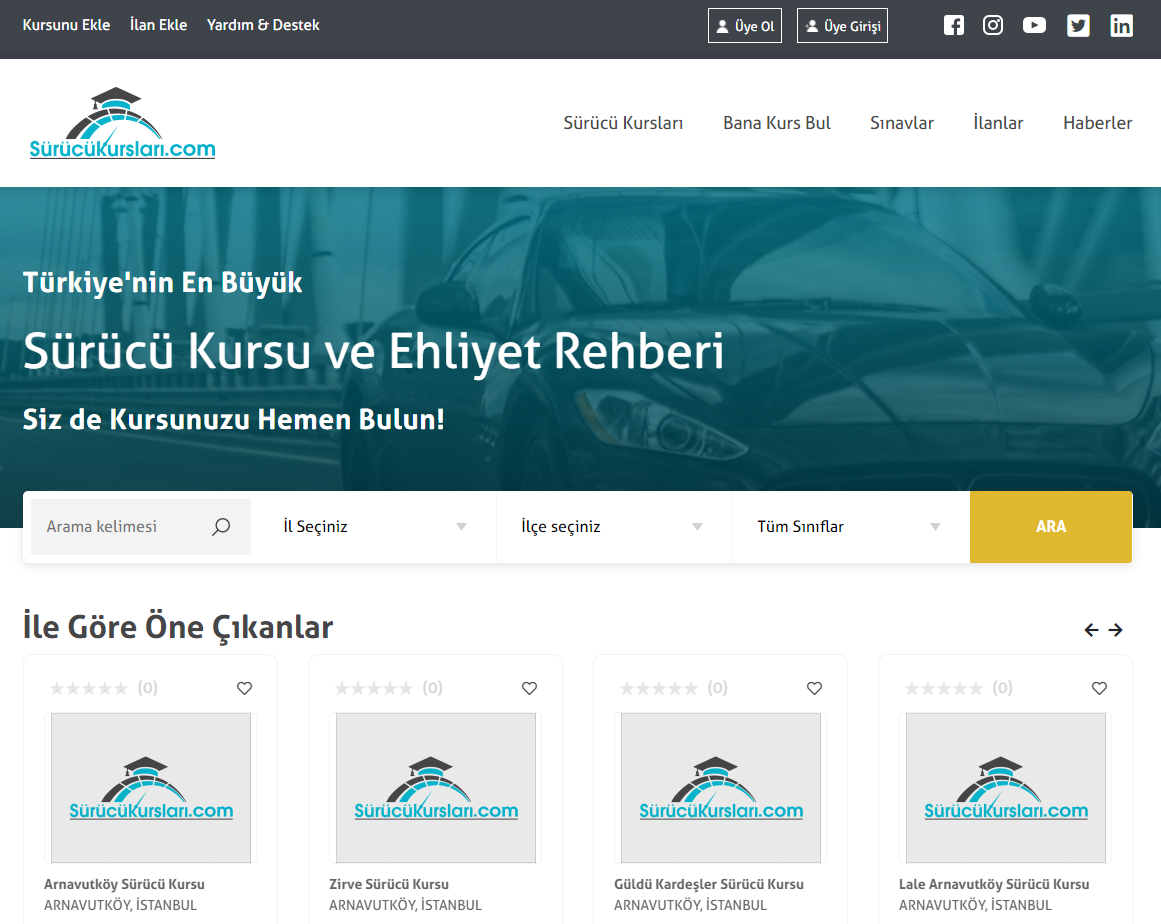Click the yellow ARA search button
Image resolution: width=1161 pixels, height=924 pixels.
point(1051,526)
